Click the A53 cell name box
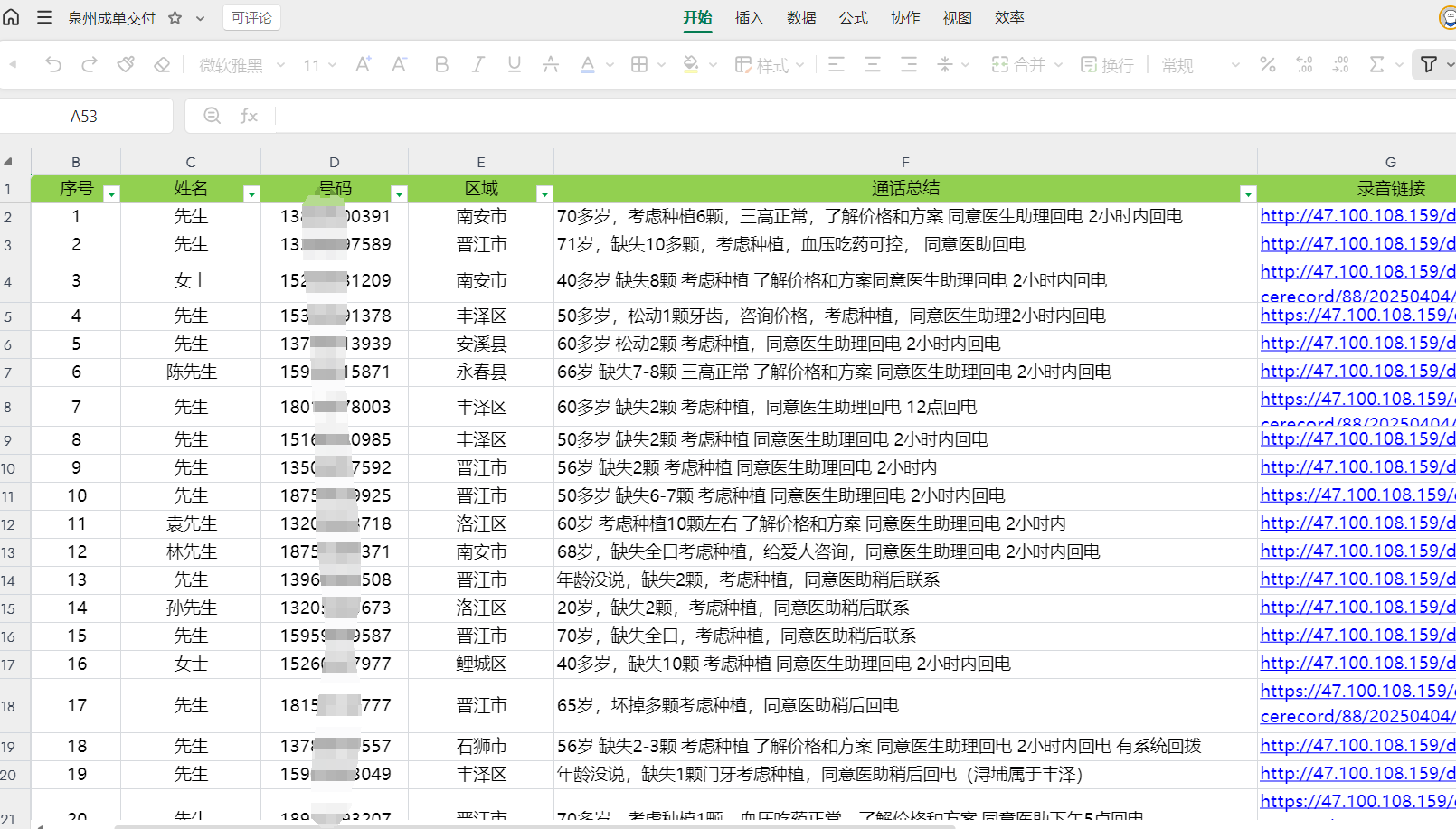The height and width of the screenshot is (829, 1456). (x=84, y=117)
